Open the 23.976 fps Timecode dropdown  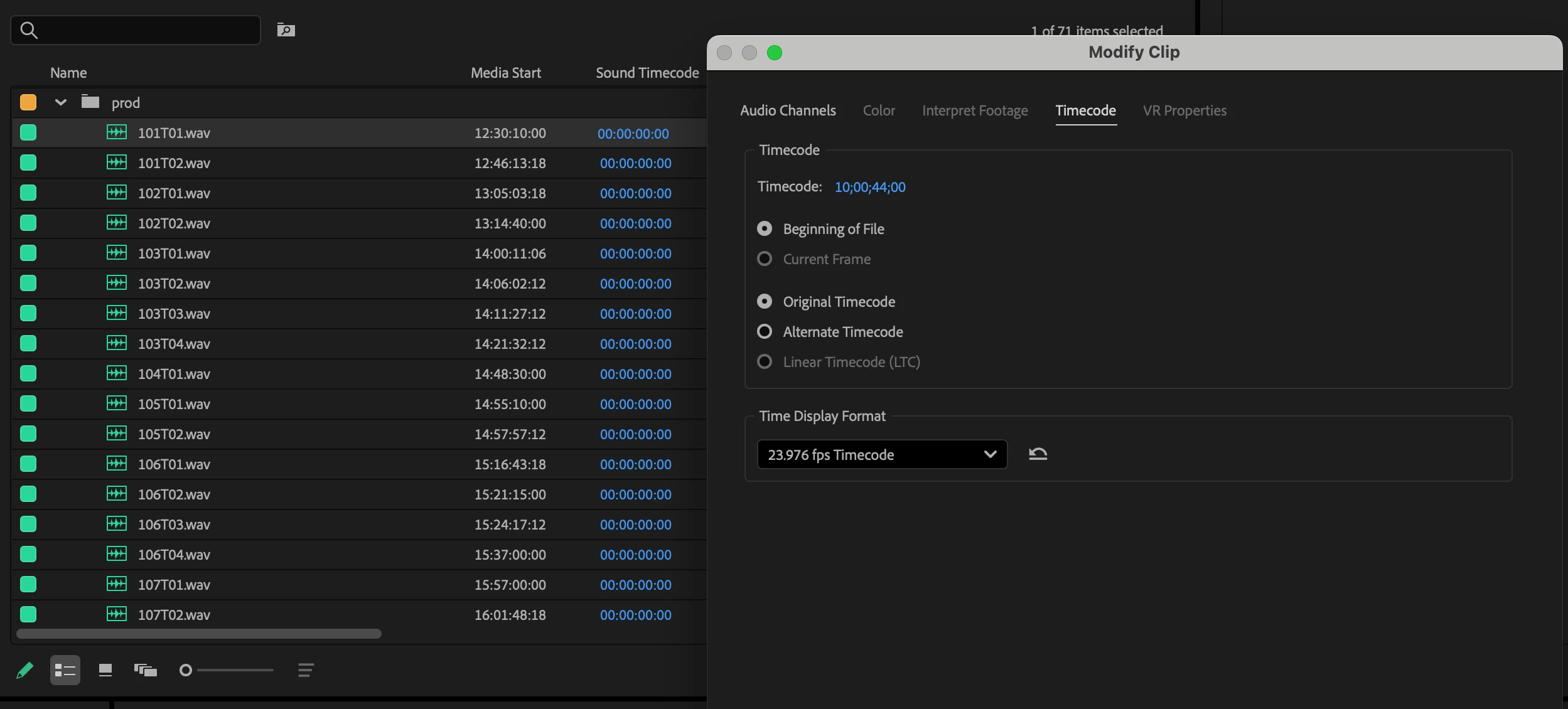(882, 454)
